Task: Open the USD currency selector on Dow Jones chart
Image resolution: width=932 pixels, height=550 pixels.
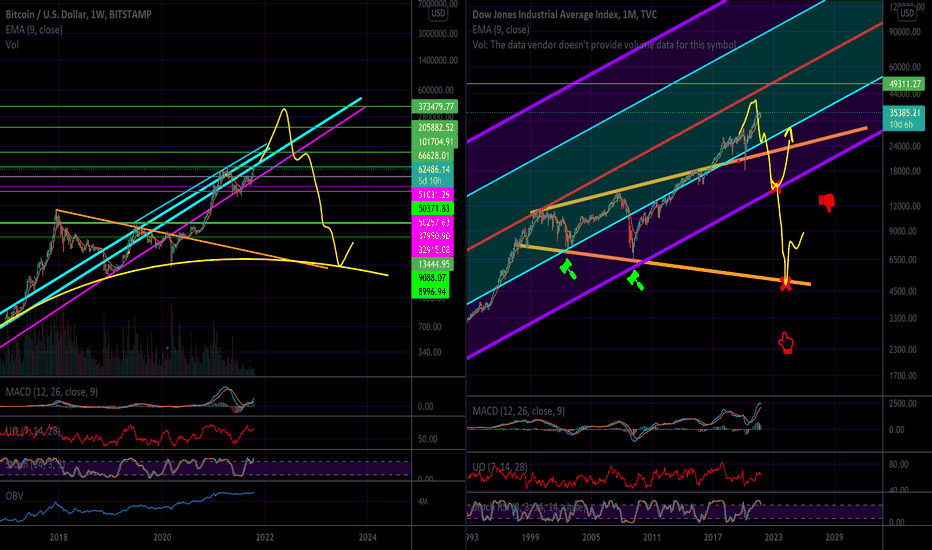Action: point(907,13)
